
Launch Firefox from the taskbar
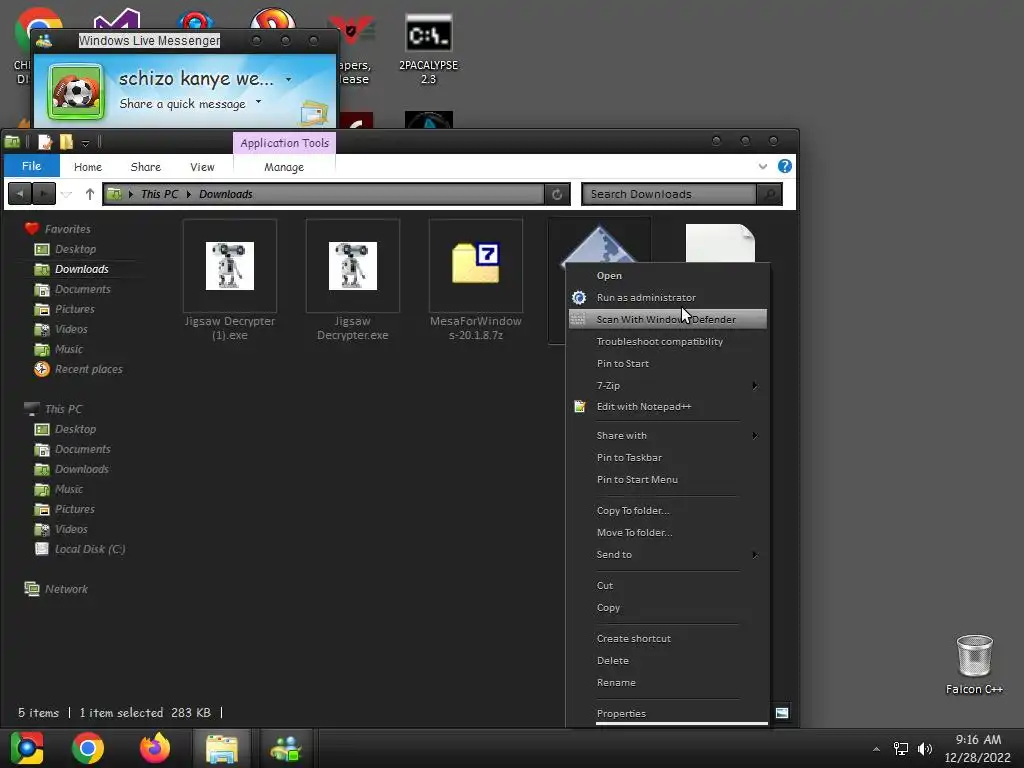click(155, 748)
